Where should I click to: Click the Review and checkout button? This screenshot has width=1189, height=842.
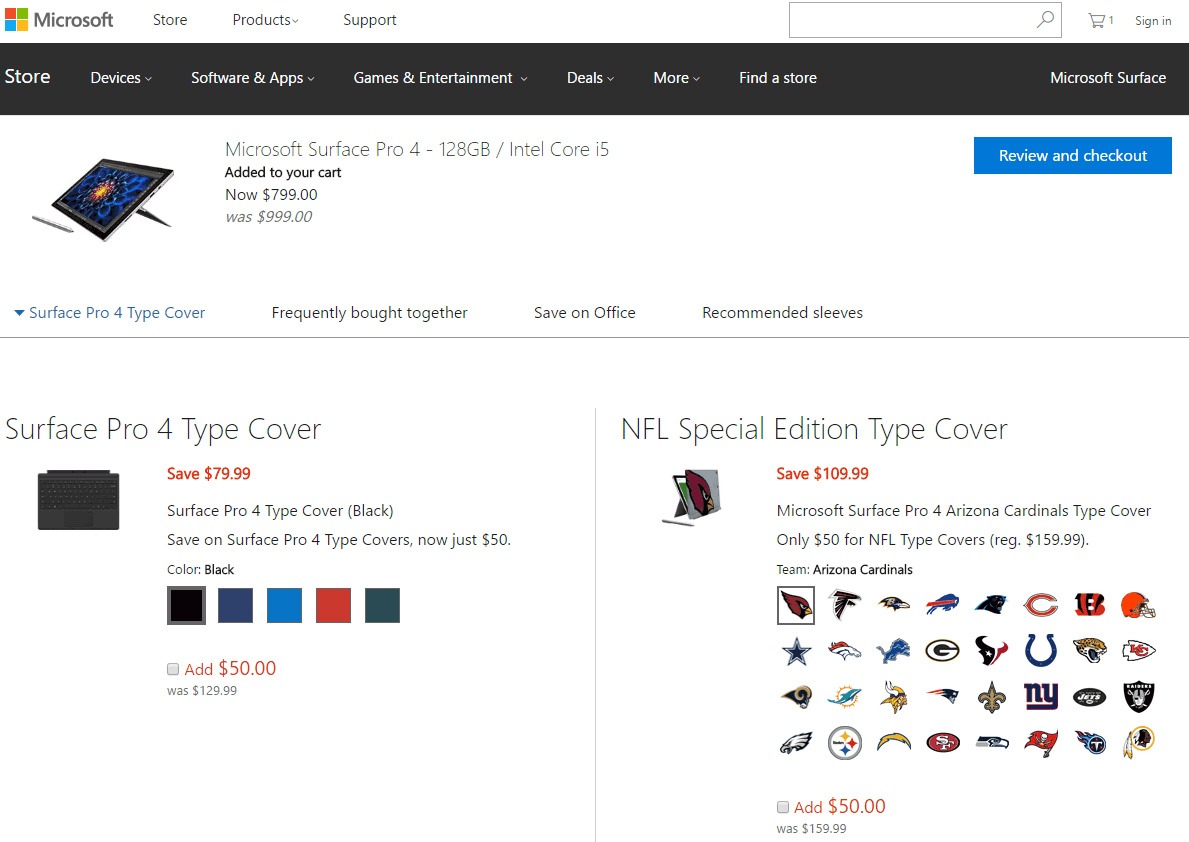pyautogui.click(x=1072, y=155)
